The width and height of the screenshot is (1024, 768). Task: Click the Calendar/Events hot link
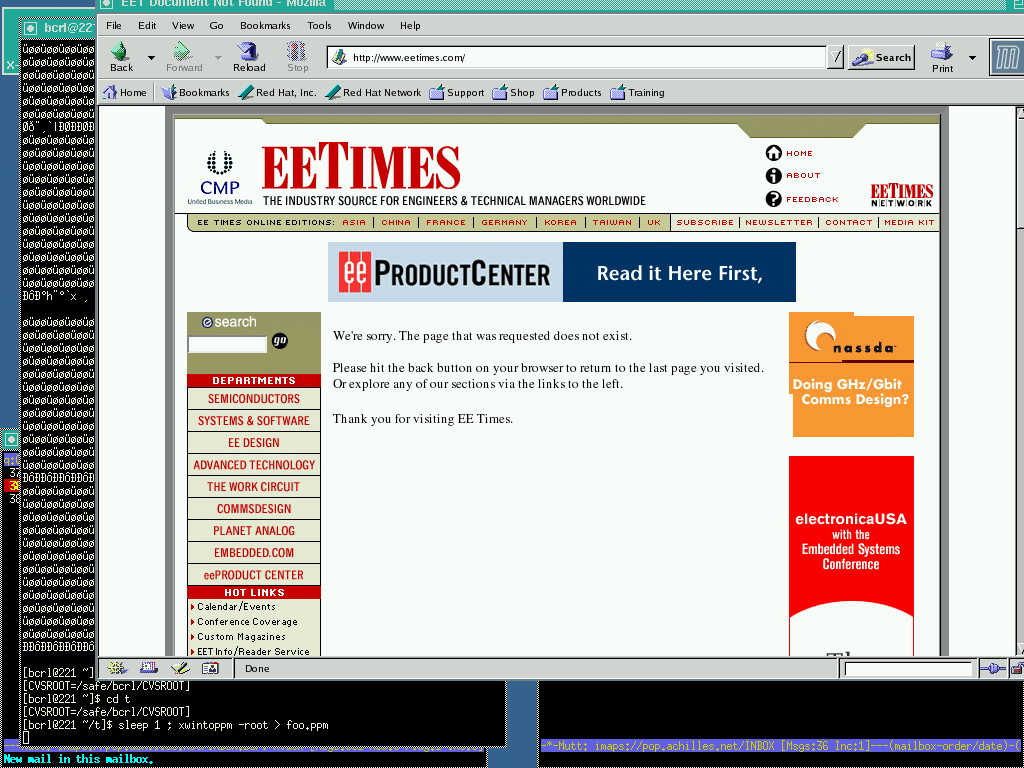[x=236, y=607]
